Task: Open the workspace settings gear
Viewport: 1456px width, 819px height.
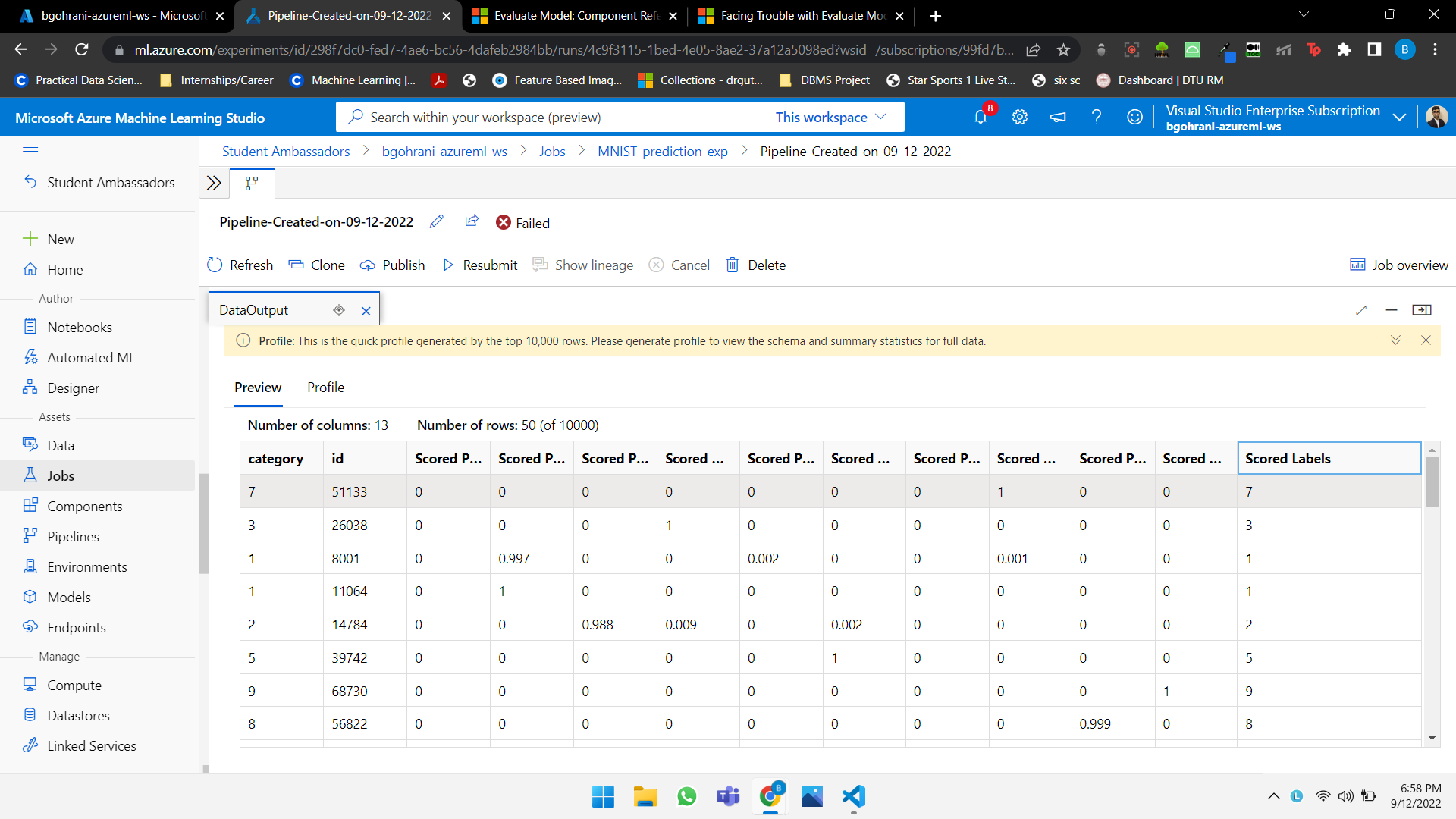Action: point(1019,117)
